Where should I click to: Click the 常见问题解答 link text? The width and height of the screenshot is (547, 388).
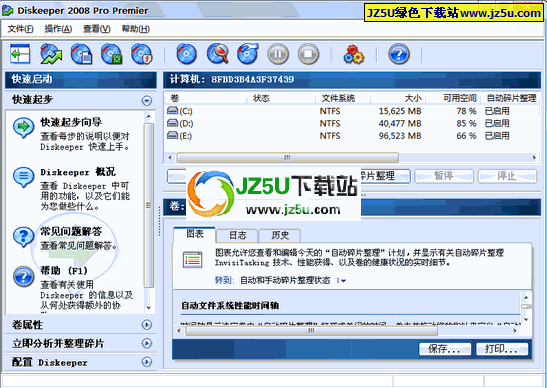pos(71,231)
